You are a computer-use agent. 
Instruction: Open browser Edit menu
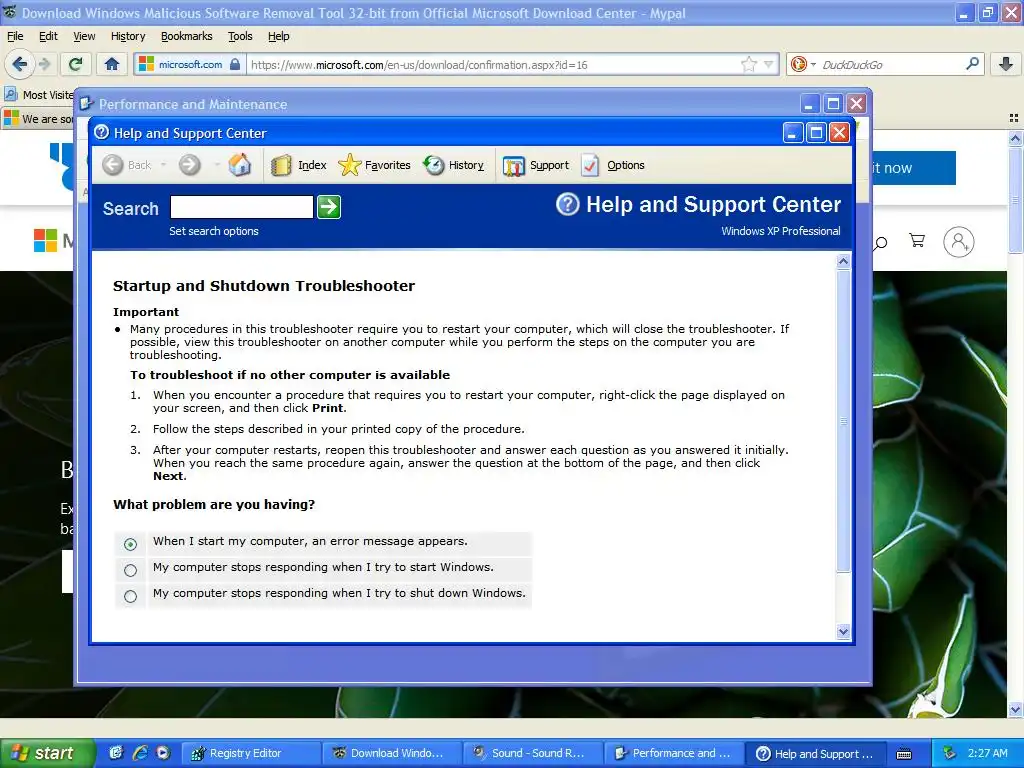click(48, 37)
